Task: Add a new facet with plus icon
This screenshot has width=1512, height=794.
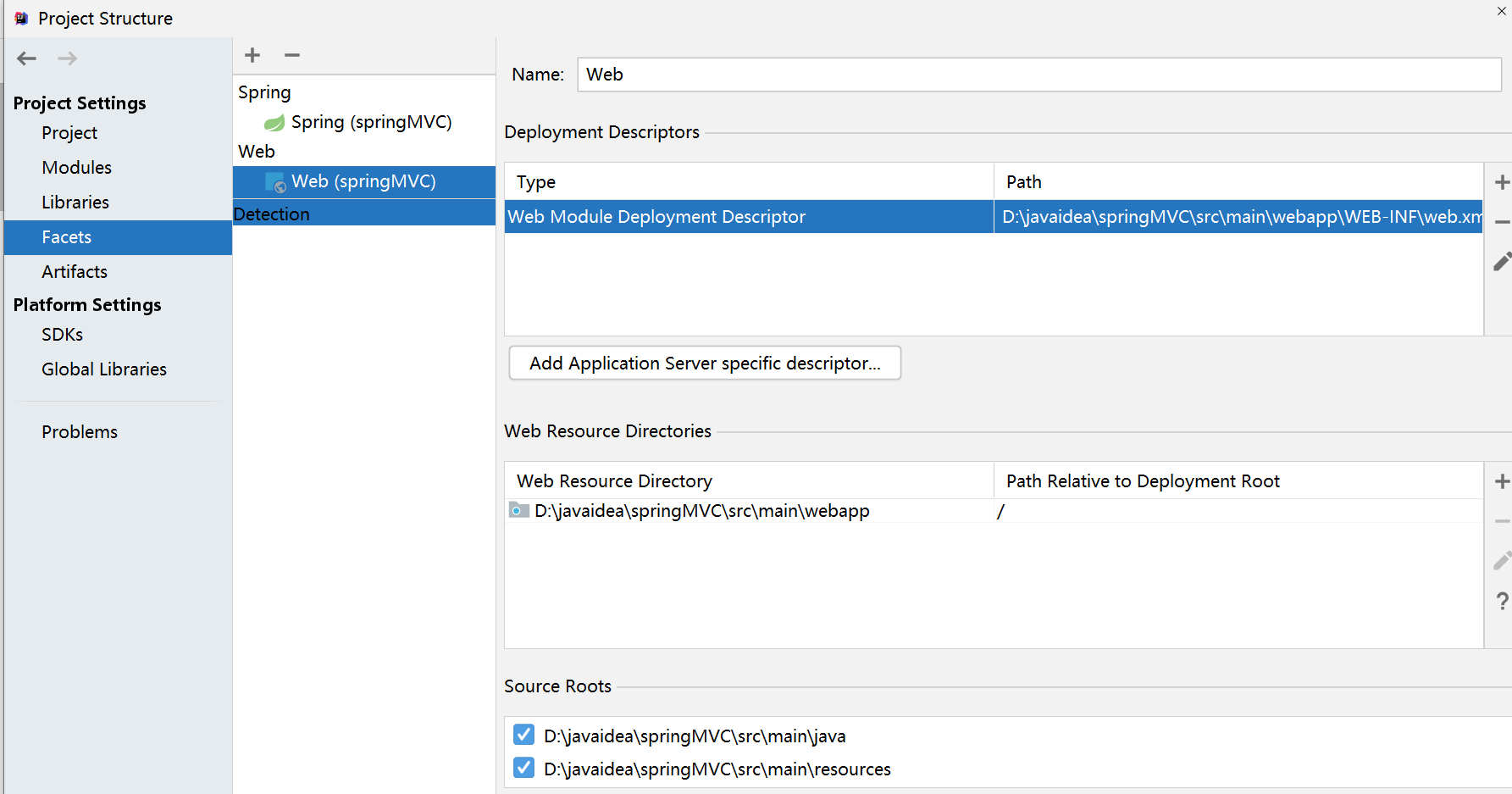Action: (x=252, y=55)
